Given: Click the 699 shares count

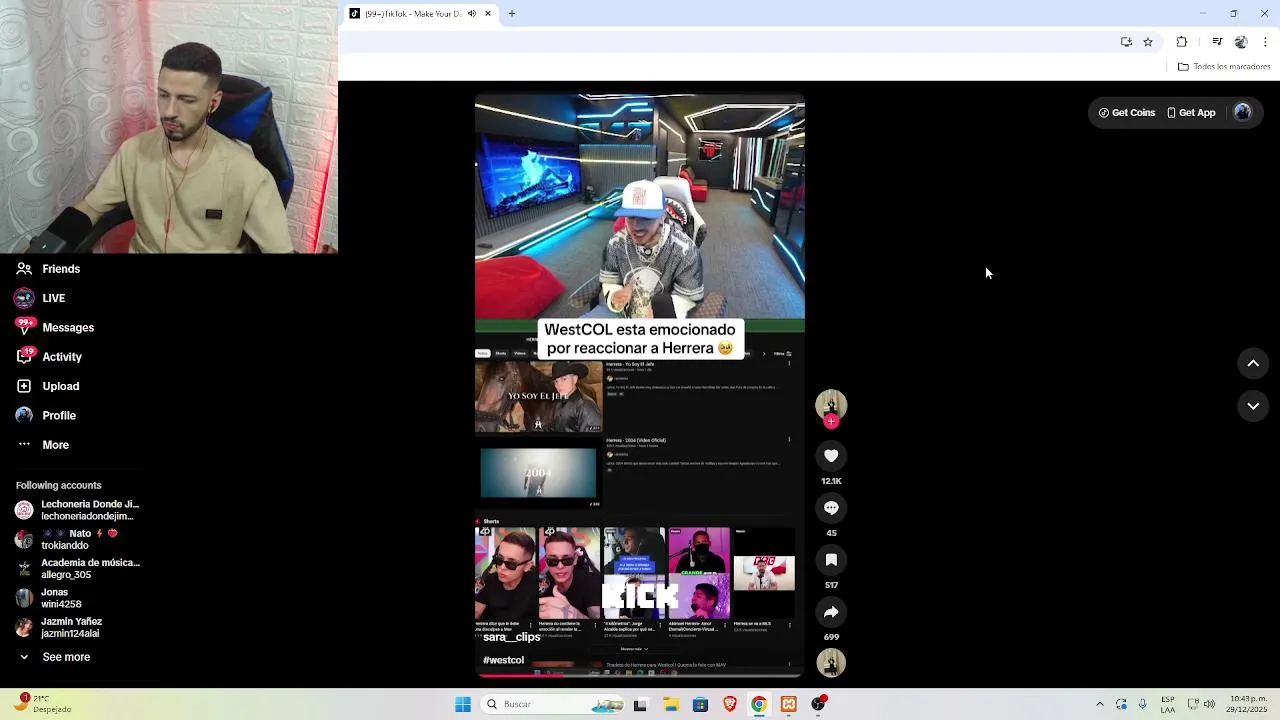Looking at the screenshot, I should click(x=831, y=637).
